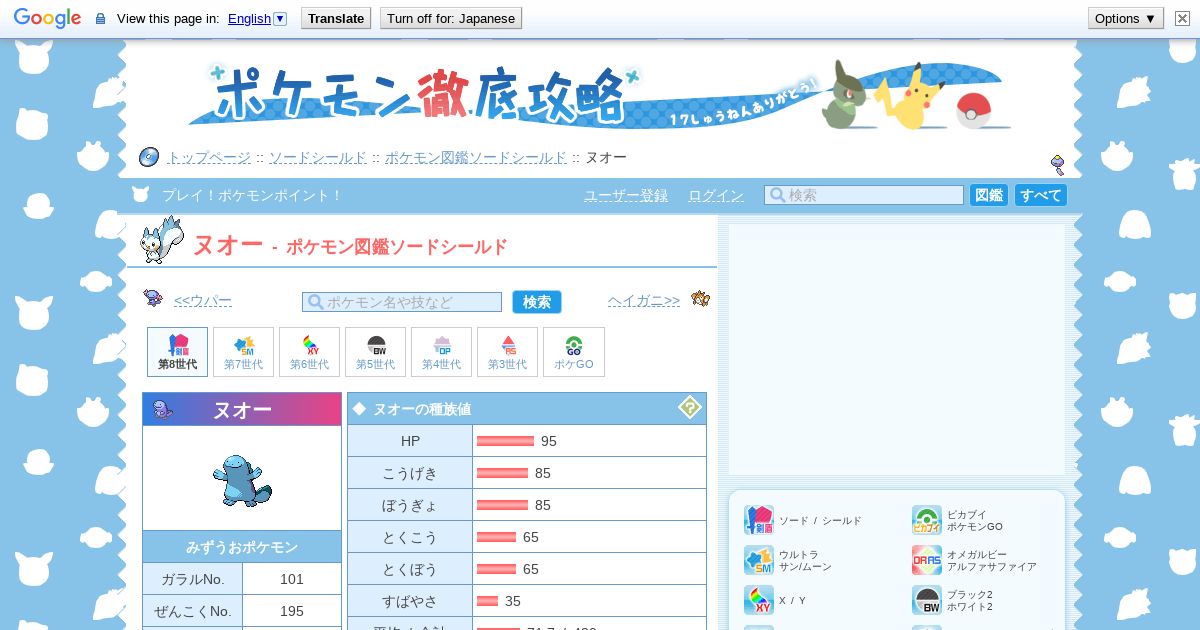Click the ガラルNo. value 101
This screenshot has width=1200, height=630.
(x=292, y=579)
